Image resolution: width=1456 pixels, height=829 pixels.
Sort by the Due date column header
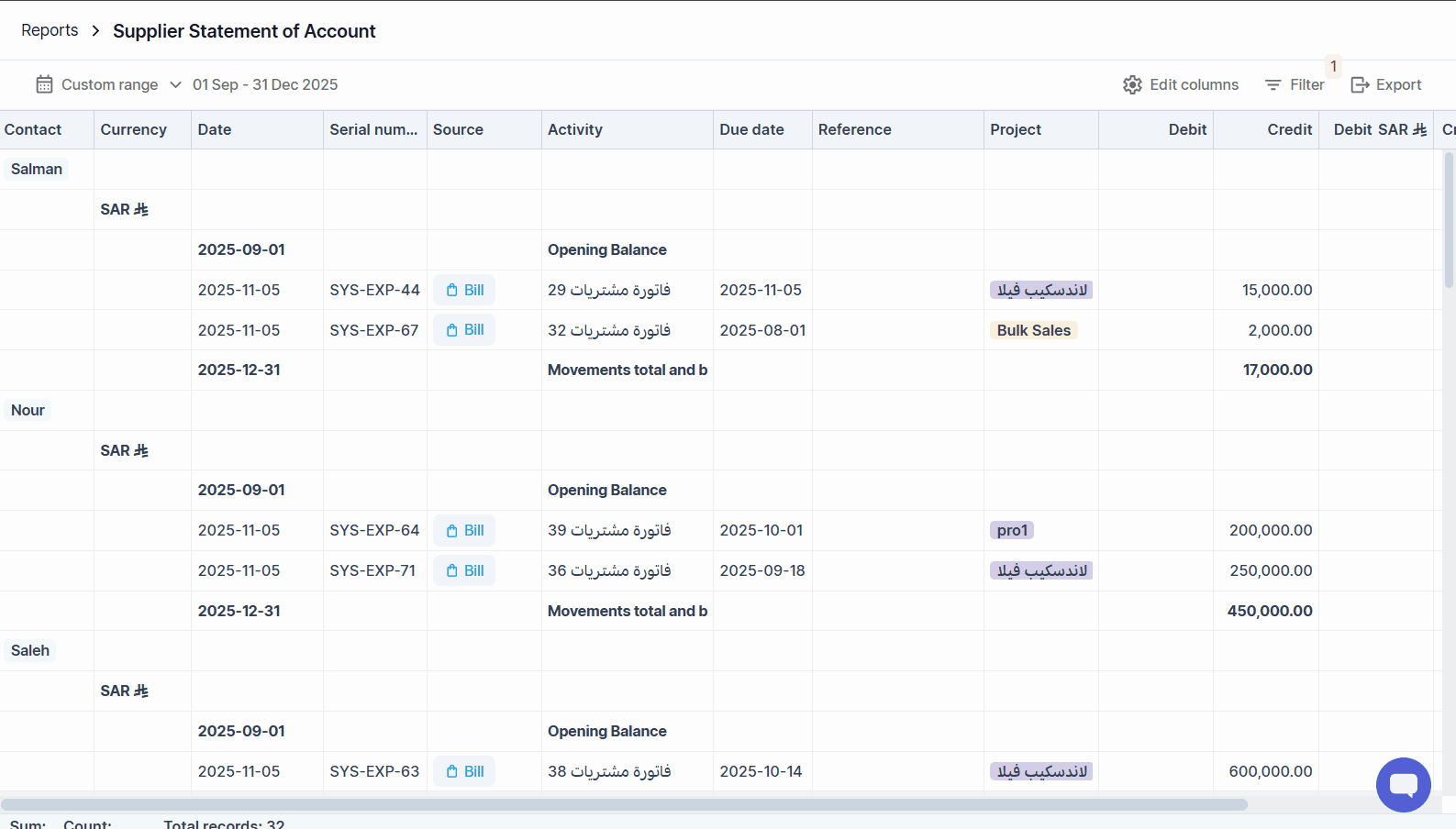751,129
